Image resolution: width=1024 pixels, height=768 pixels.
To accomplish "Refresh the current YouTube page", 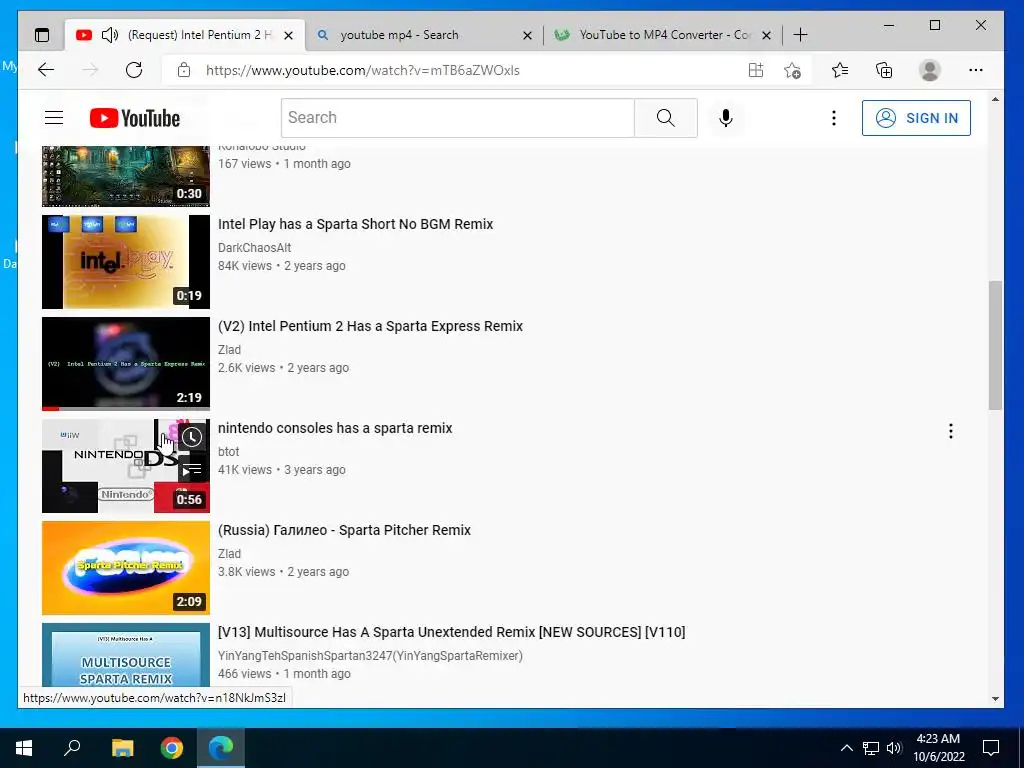I will click(x=134, y=70).
